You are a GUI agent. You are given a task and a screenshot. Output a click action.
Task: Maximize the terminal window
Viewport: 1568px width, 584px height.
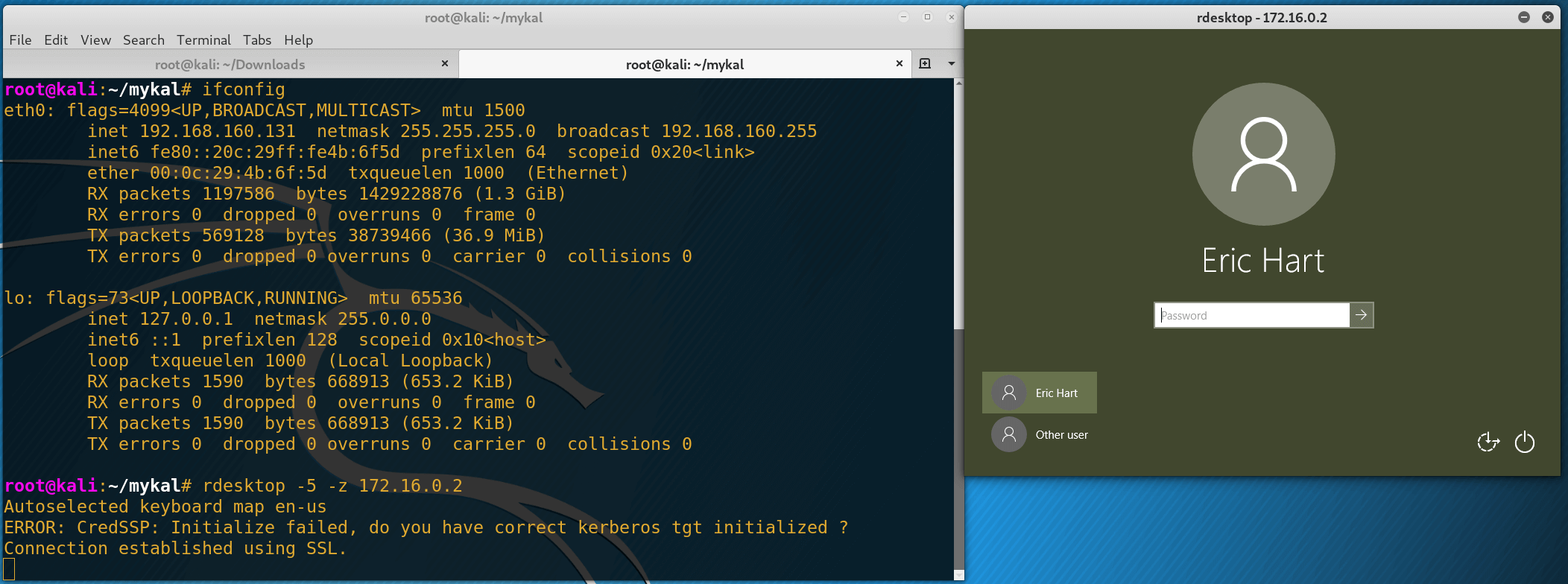pos(927,17)
